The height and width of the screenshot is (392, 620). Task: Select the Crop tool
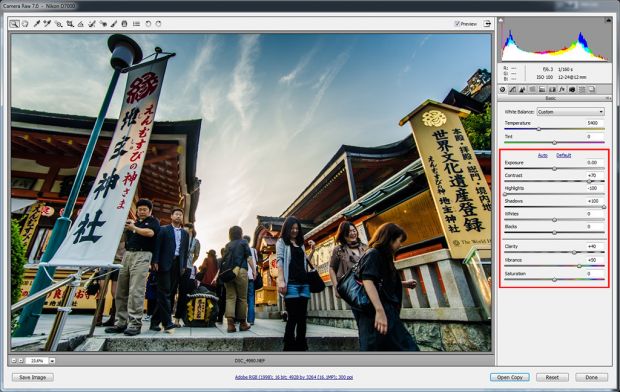[70, 24]
